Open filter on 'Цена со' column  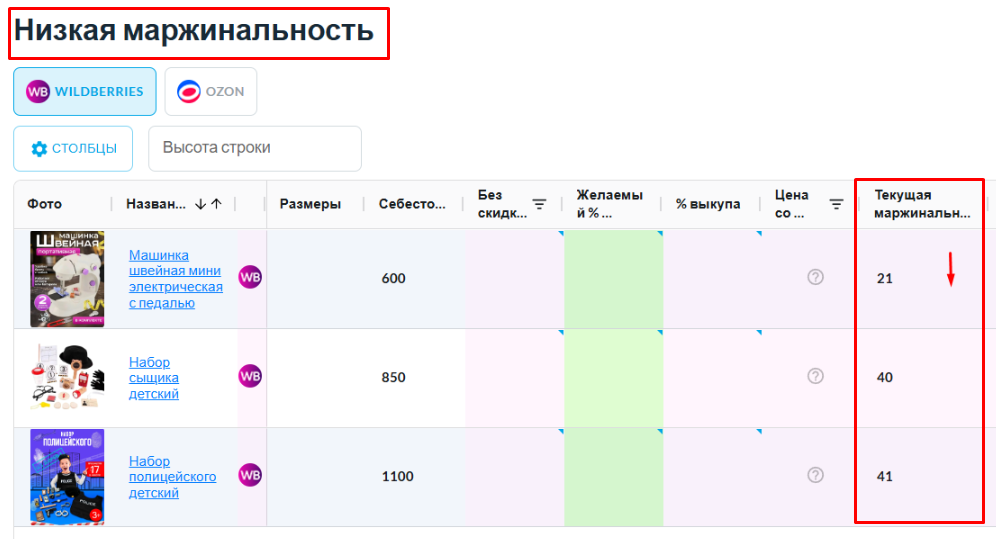(837, 204)
